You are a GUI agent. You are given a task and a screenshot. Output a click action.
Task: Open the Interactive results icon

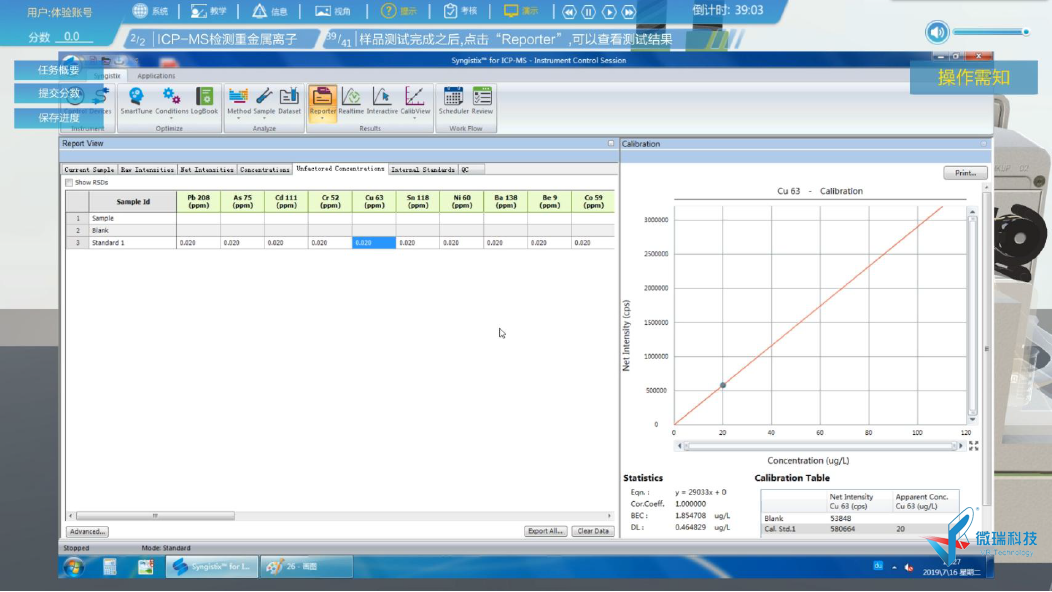(x=382, y=101)
